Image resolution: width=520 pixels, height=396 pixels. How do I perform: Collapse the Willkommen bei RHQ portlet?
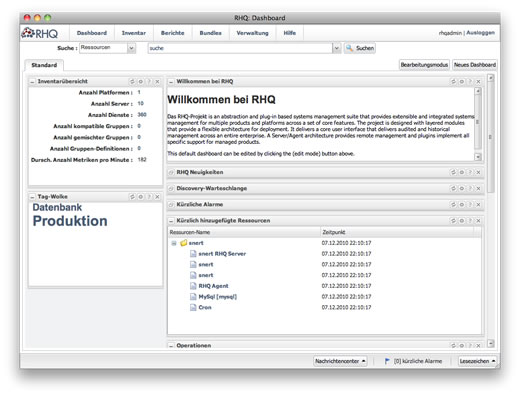point(171,82)
